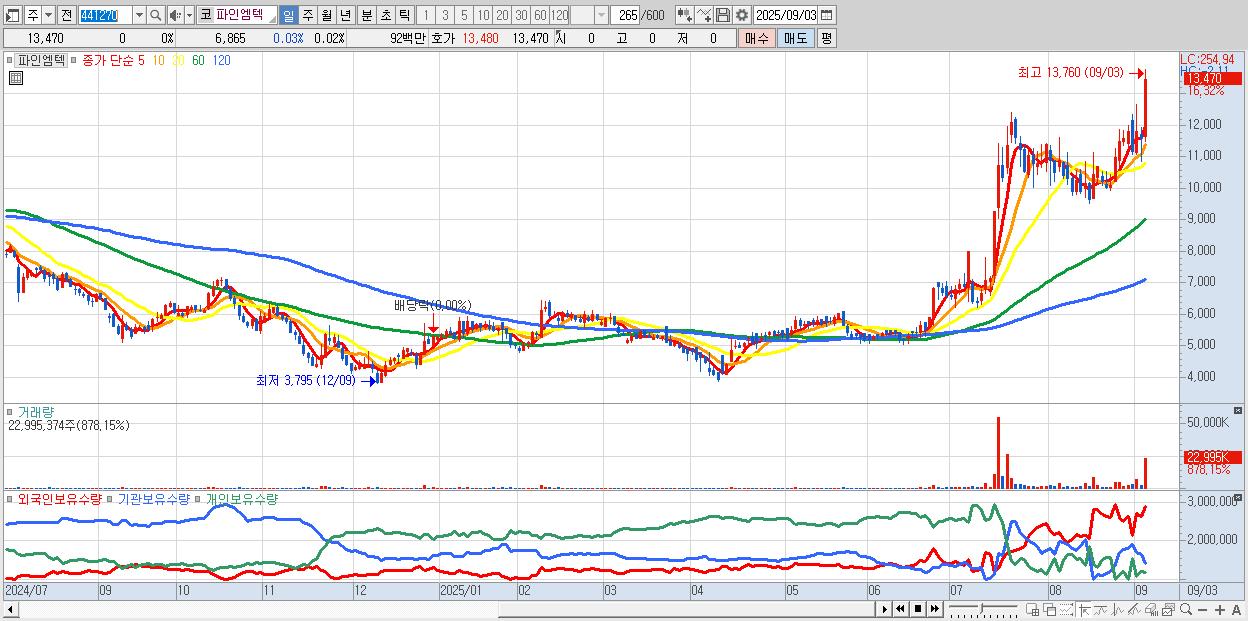Click the stop square button
1248x621 pixels.
[x=918, y=609]
